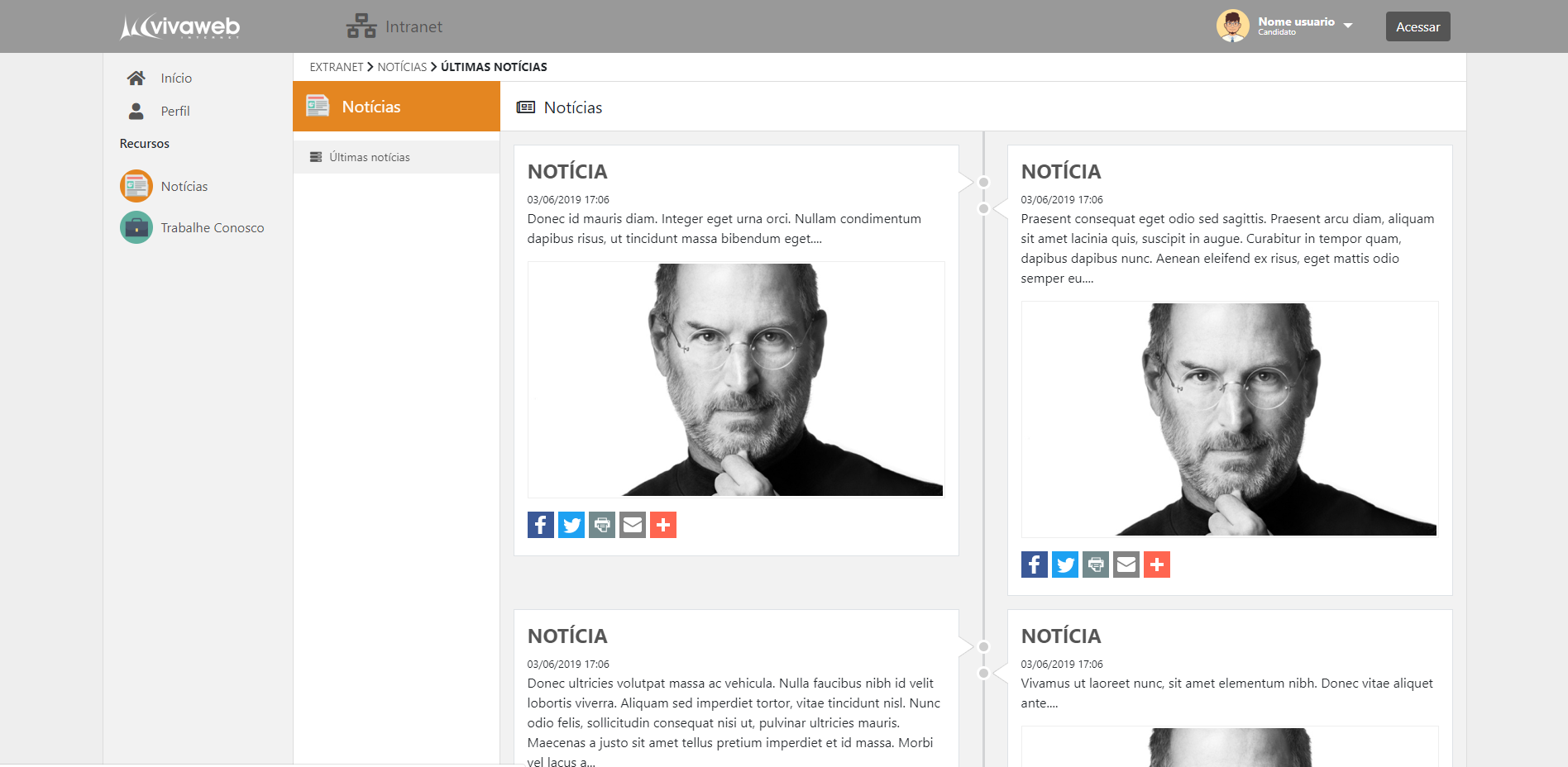Select Últimas notícias submenu item

click(x=369, y=157)
